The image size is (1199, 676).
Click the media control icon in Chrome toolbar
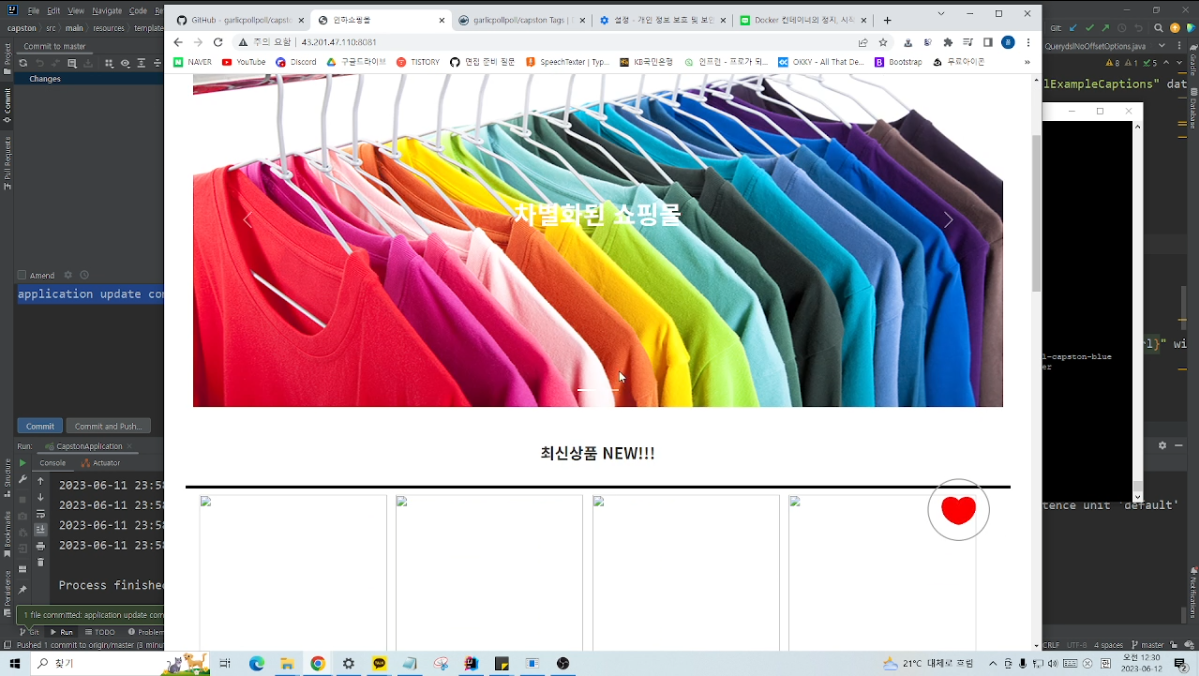coord(968,42)
